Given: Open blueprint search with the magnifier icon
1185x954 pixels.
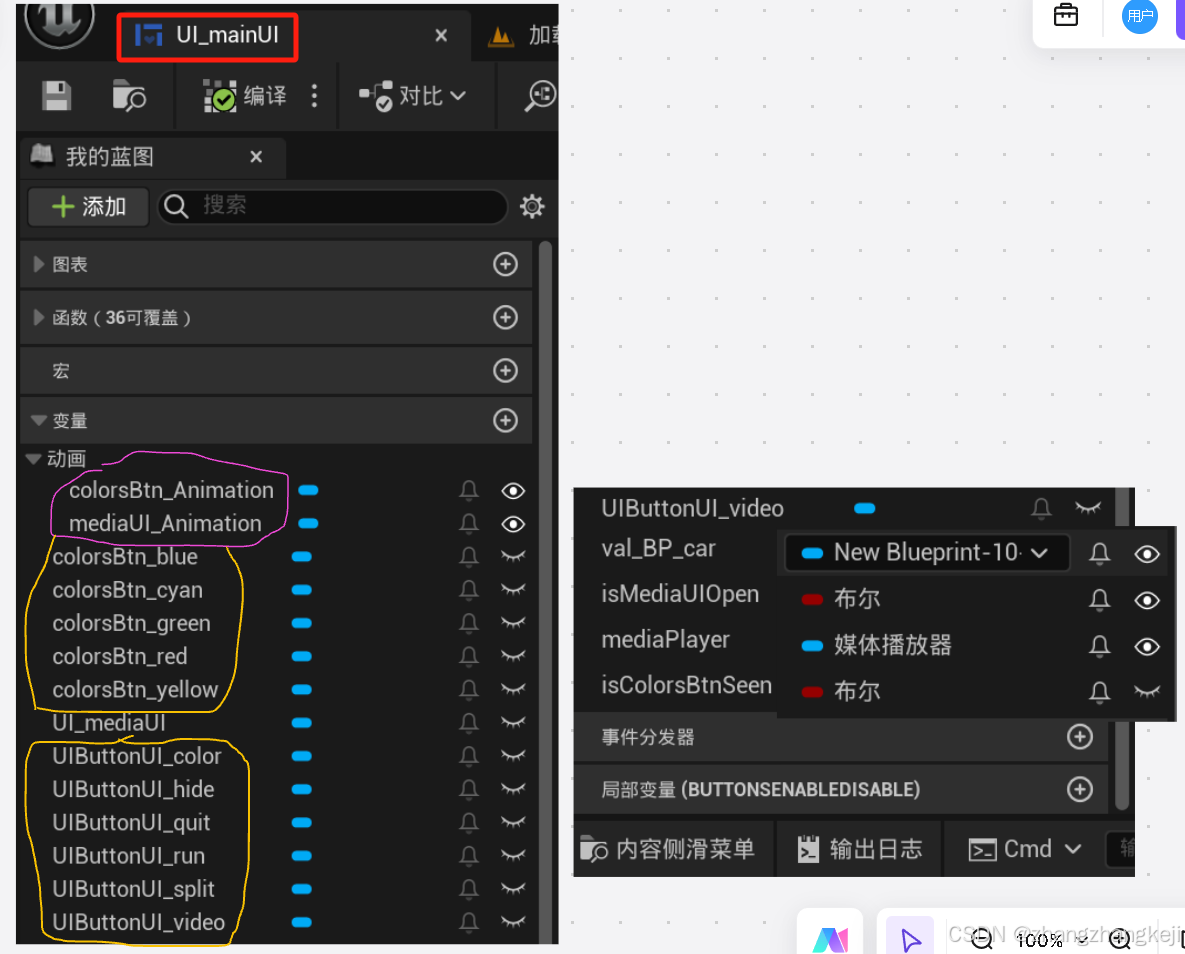Looking at the screenshot, I should pyautogui.click(x=540, y=95).
